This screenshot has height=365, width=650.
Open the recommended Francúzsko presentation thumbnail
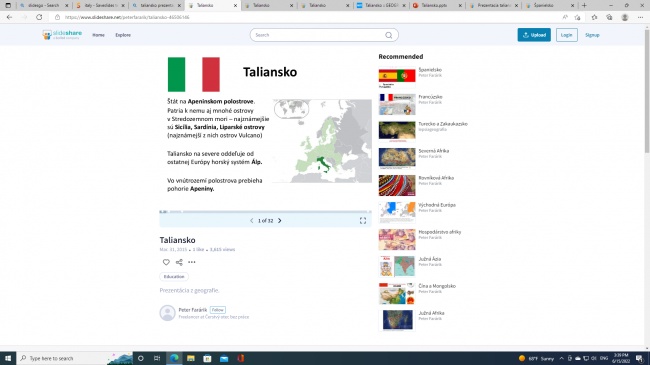point(397,104)
